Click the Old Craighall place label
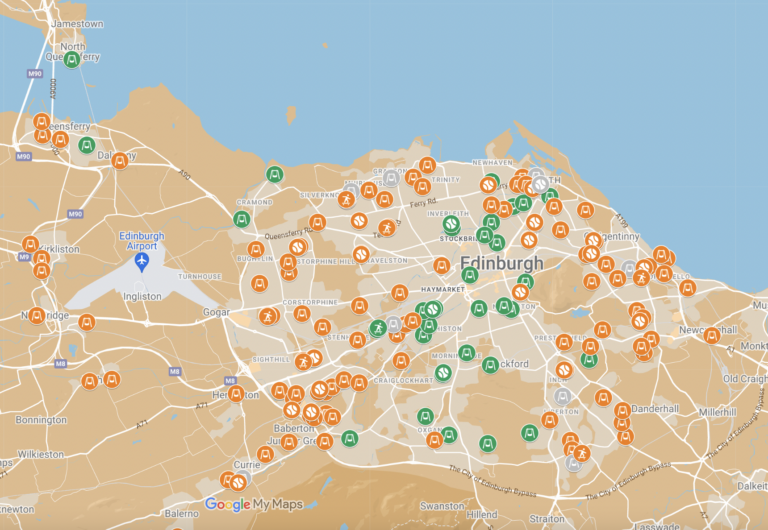The height and width of the screenshot is (530, 768). [x=745, y=379]
